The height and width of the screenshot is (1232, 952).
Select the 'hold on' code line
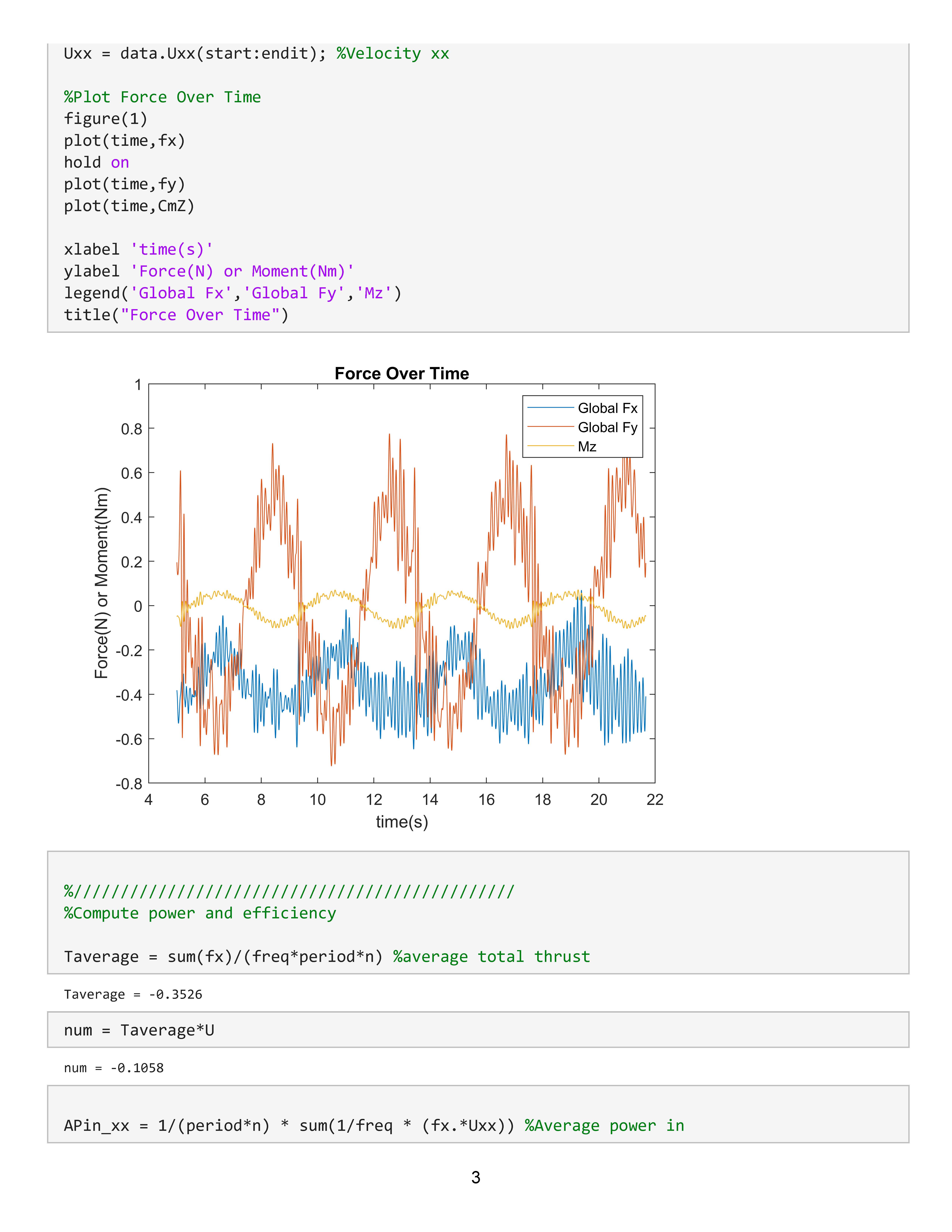point(97,162)
